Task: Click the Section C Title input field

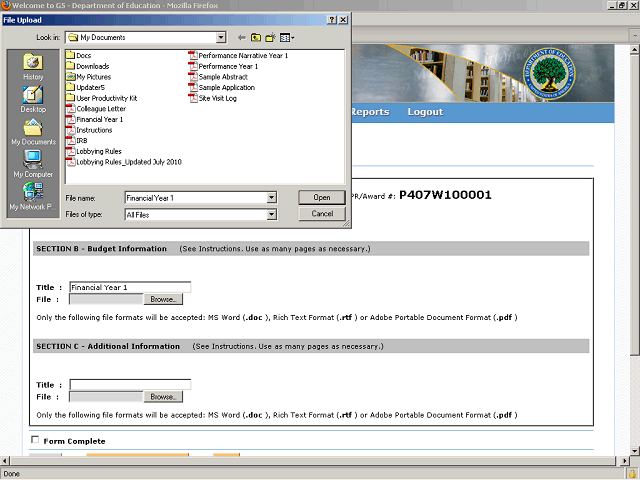Action: coord(130,385)
